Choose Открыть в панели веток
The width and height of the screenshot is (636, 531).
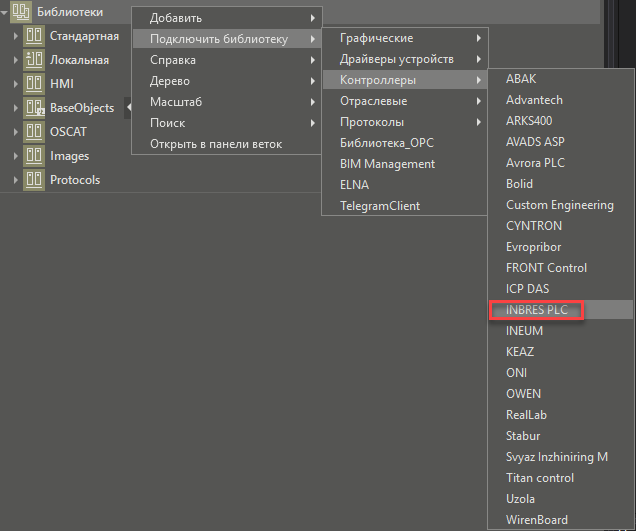(x=227, y=144)
